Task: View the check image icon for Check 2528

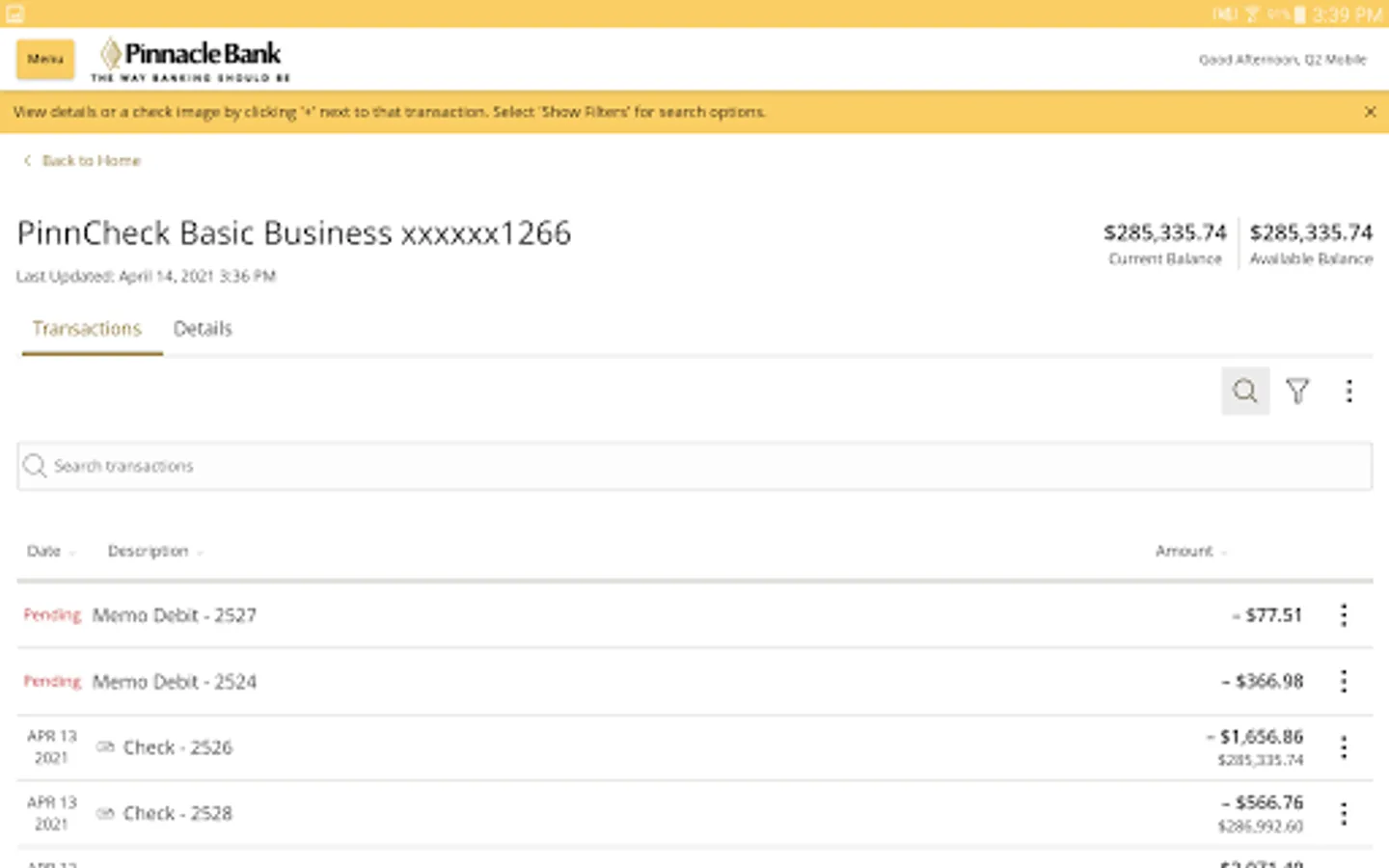Action: pyautogui.click(x=105, y=814)
